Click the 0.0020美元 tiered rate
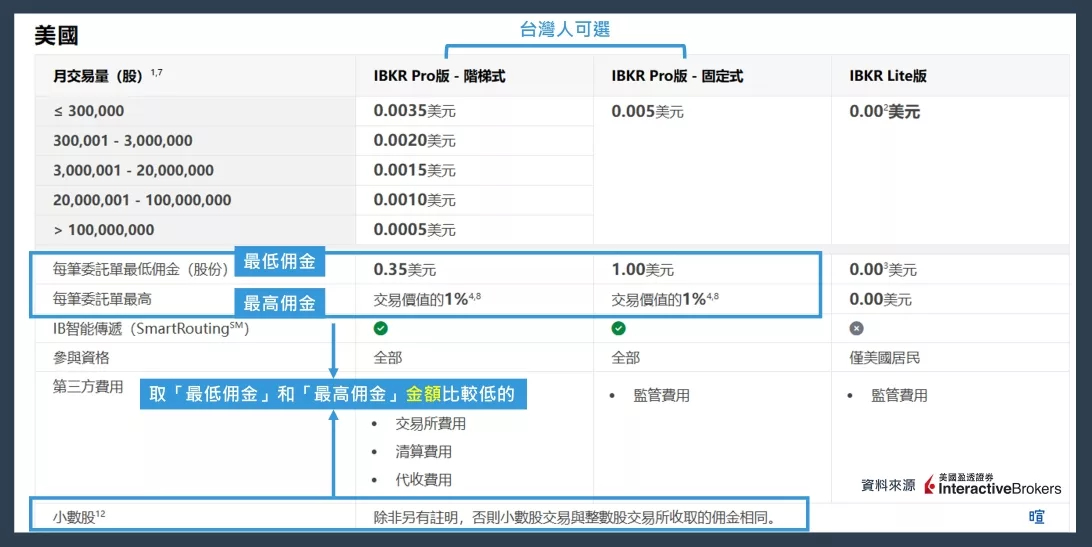Screen dimensions: 1092x547 click(414, 141)
